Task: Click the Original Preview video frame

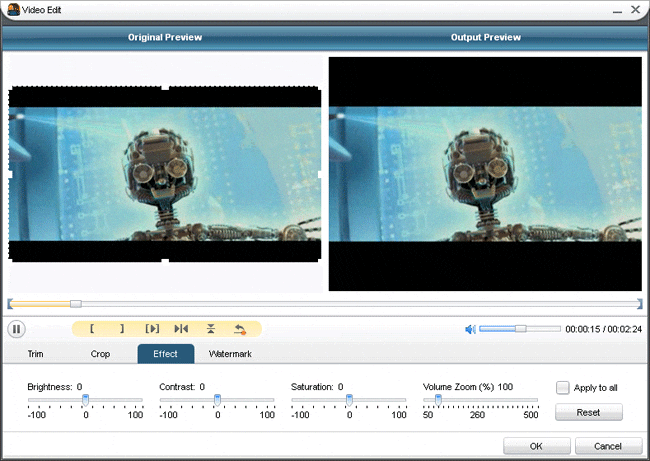Action: click(x=165, y=174)
